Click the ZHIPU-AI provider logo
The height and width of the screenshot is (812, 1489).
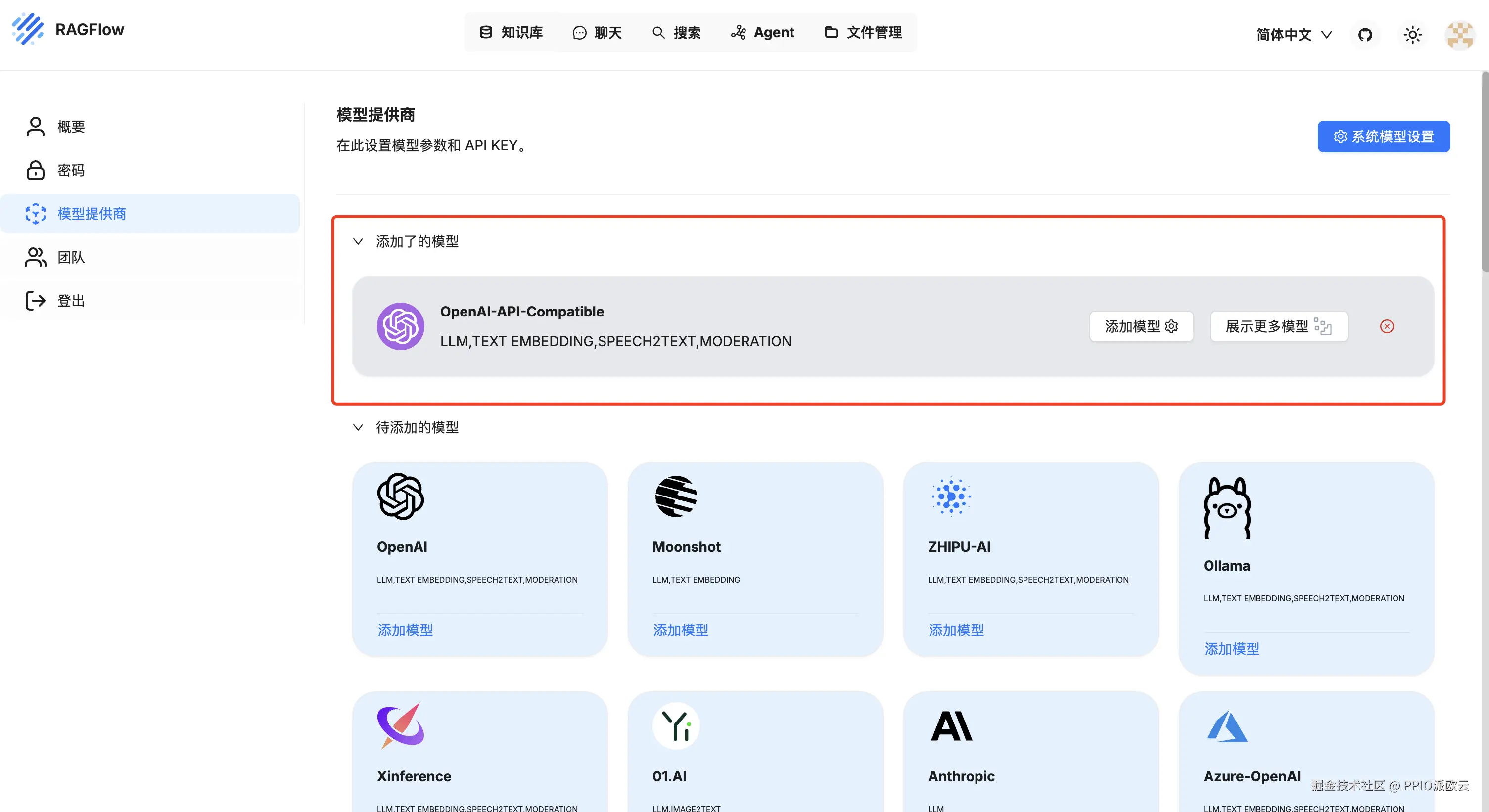pyautogui.click(x=951, y=496)
